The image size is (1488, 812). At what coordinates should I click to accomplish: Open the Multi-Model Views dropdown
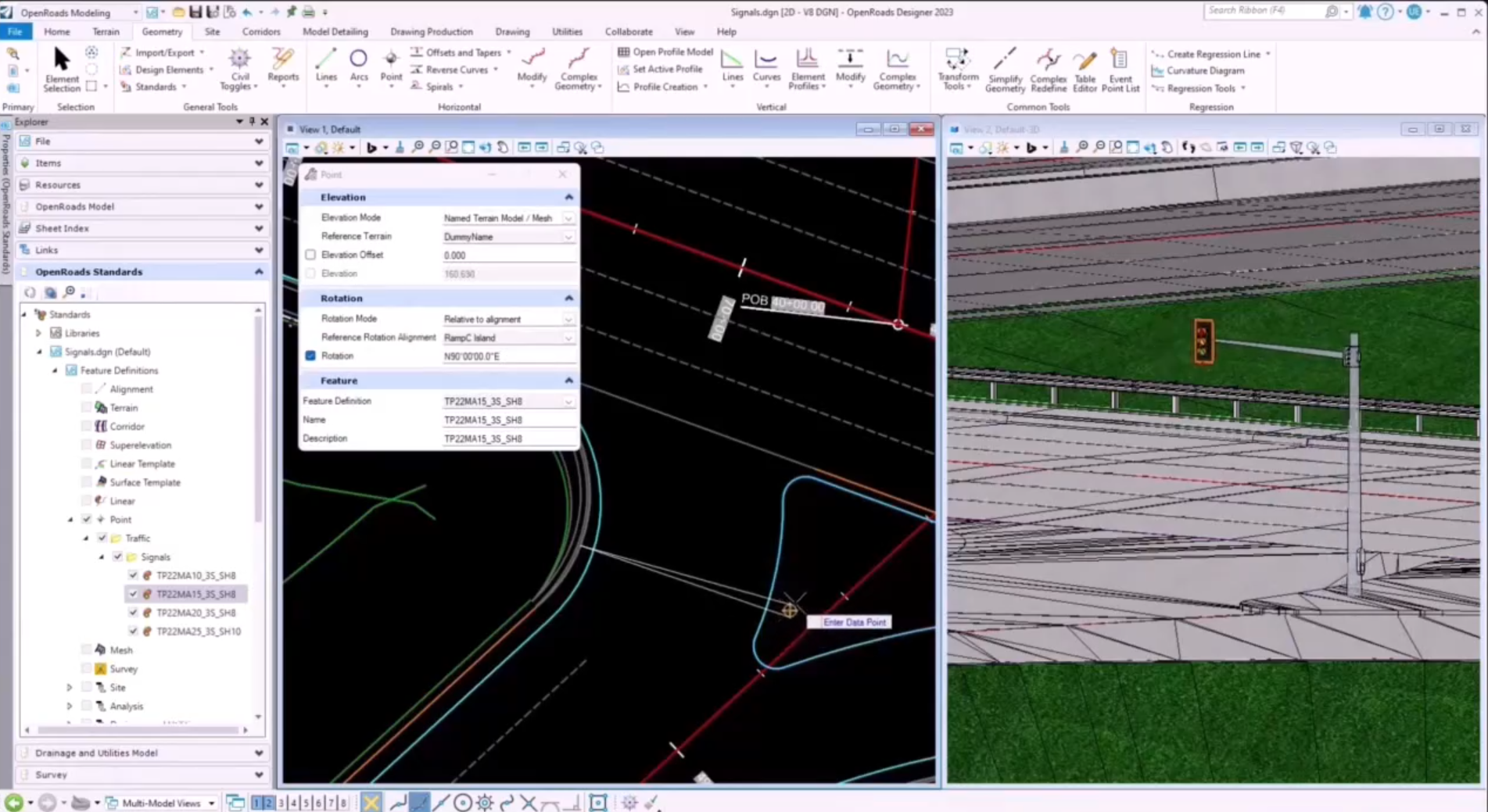click(x=211, y=803)
